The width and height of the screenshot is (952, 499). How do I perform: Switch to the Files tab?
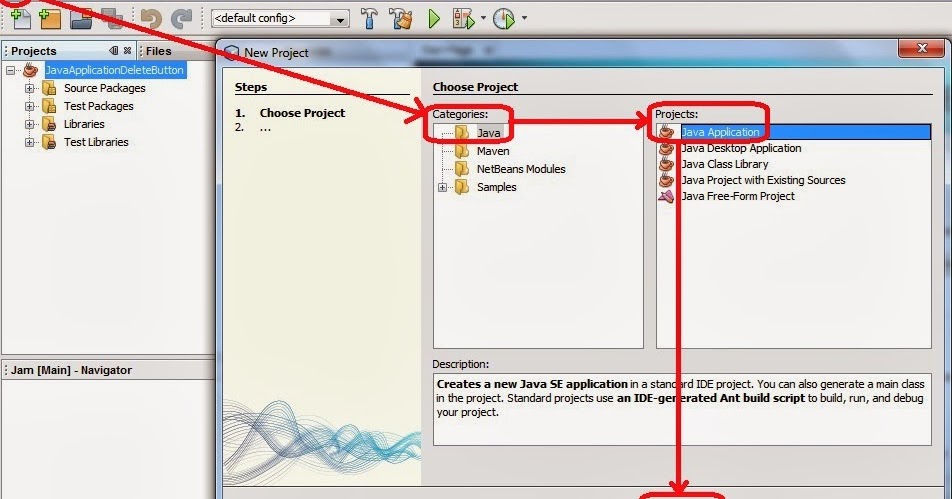pos(158,51)
